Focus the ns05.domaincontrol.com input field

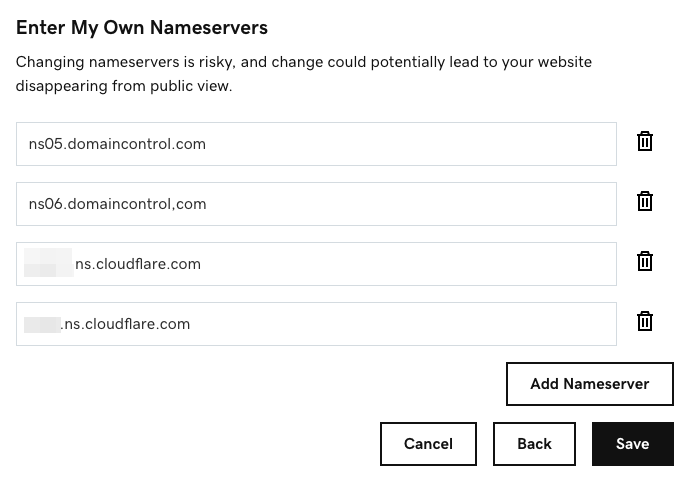316,144
